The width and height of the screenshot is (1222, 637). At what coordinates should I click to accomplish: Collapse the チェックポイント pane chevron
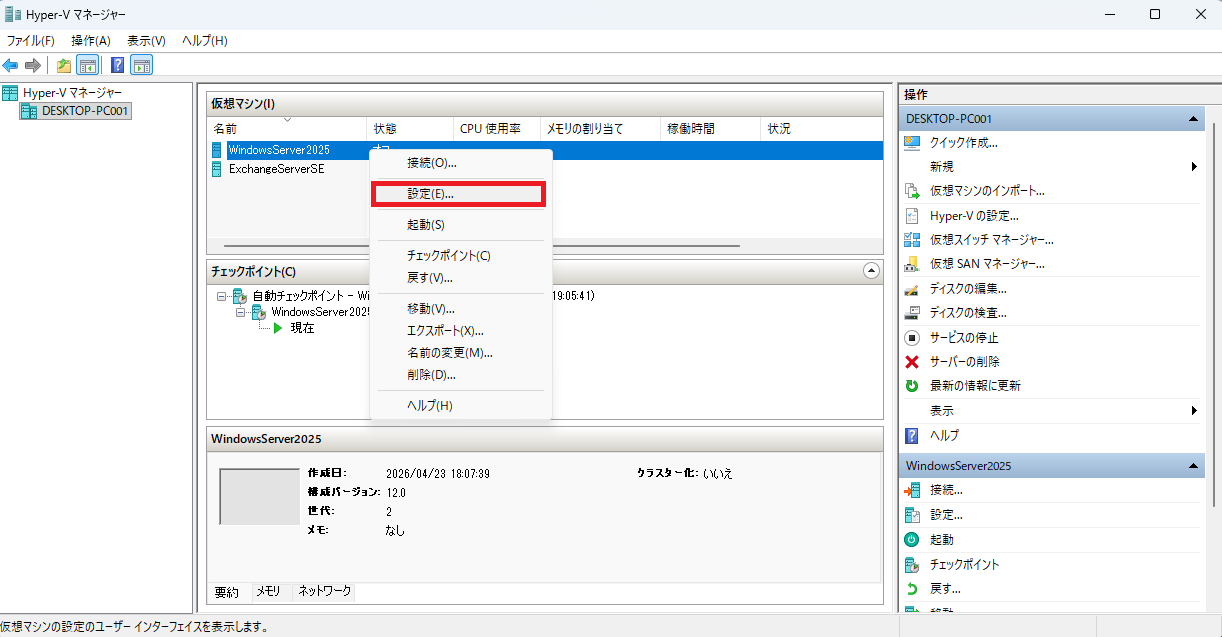click(871, 270)
